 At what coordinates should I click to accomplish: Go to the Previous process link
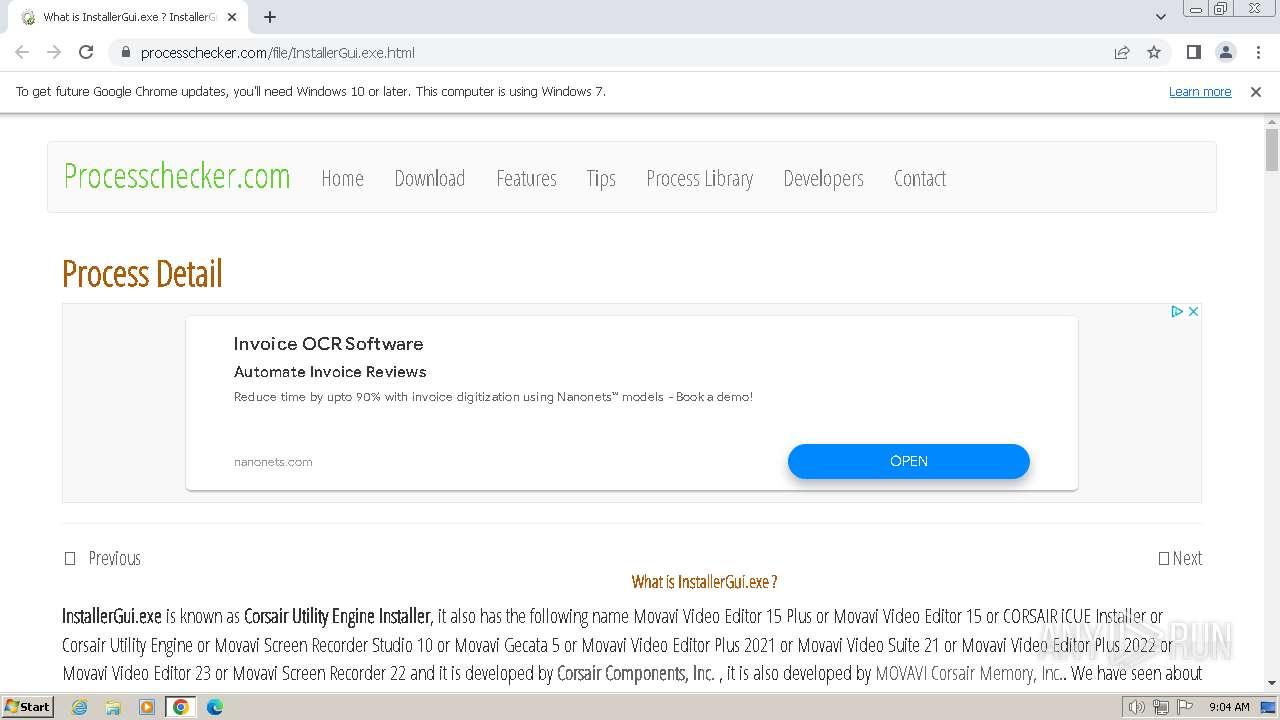[103, 558]
